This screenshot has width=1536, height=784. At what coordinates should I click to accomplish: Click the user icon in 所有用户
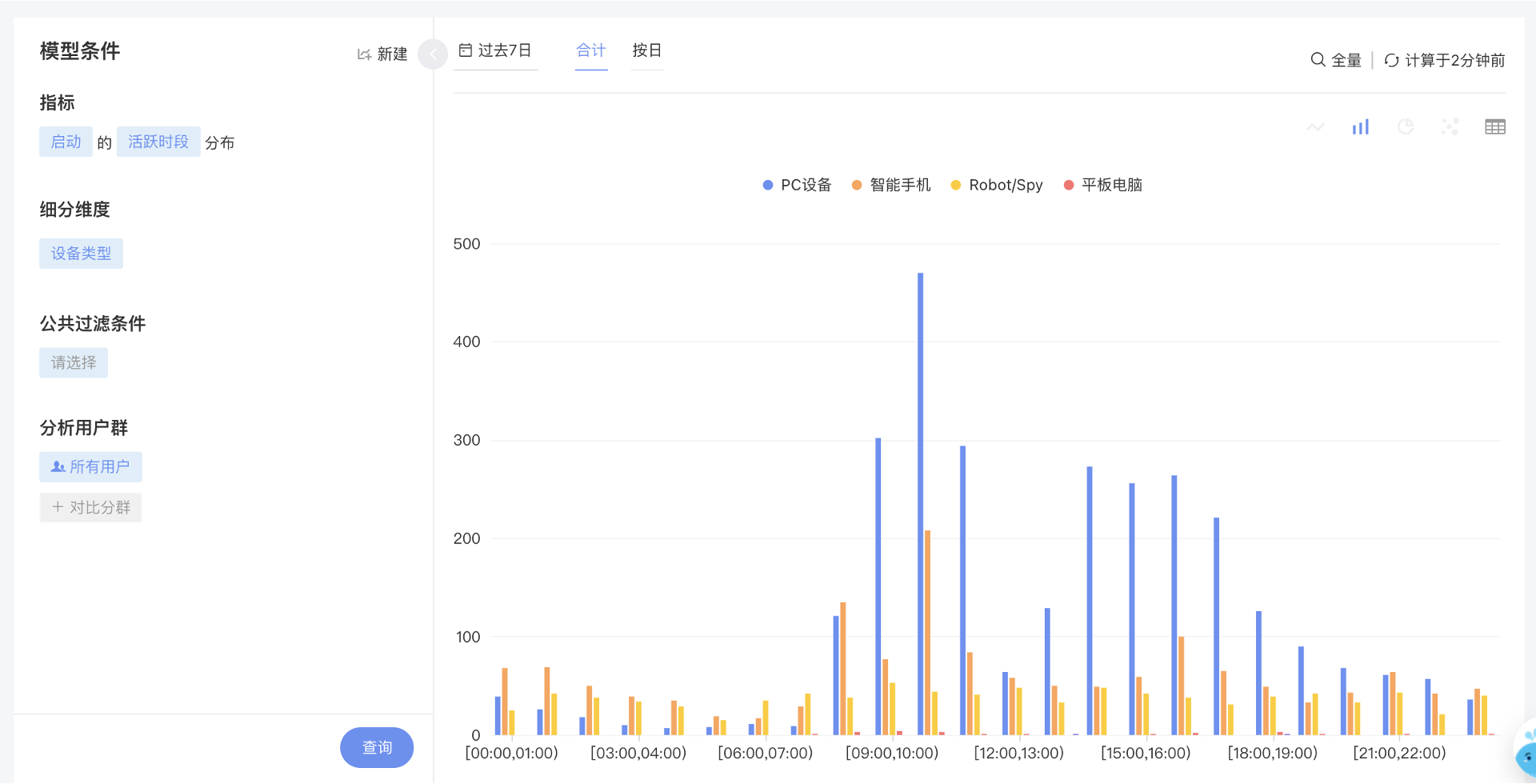58,466
